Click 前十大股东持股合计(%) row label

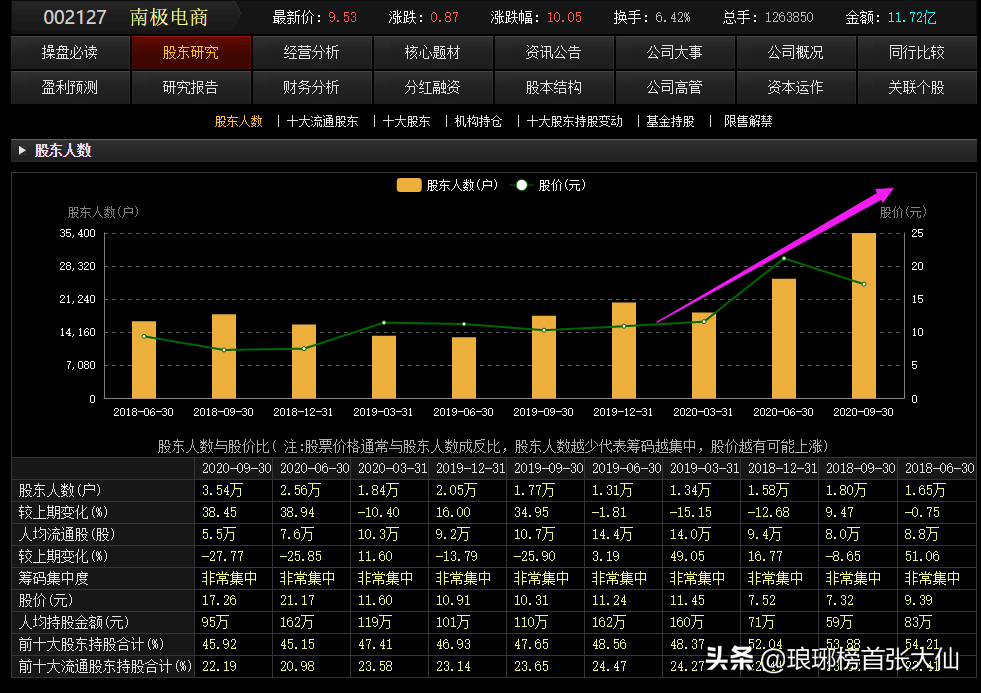click(91, 644)
